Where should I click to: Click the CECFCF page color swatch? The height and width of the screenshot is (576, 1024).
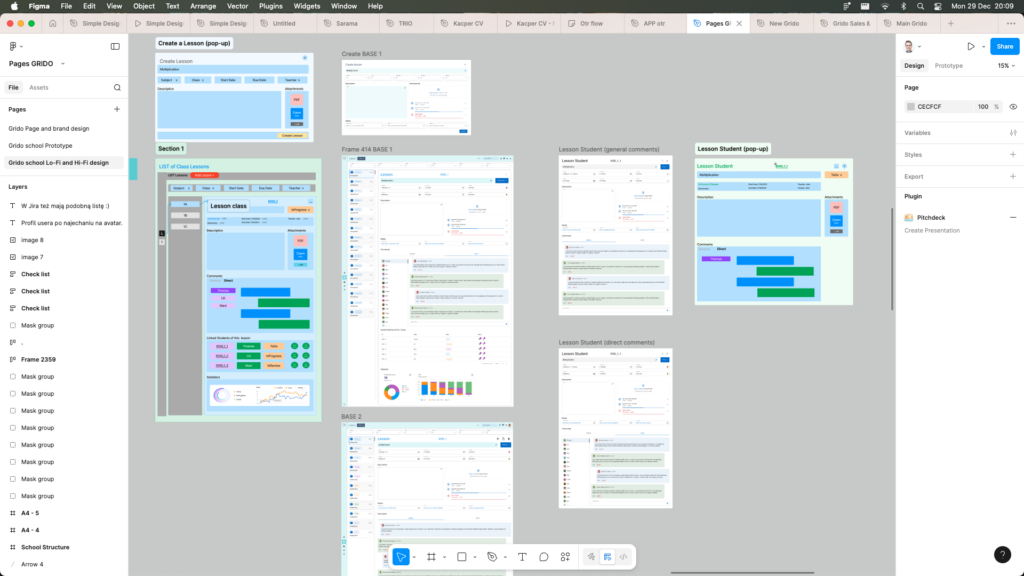911,106
